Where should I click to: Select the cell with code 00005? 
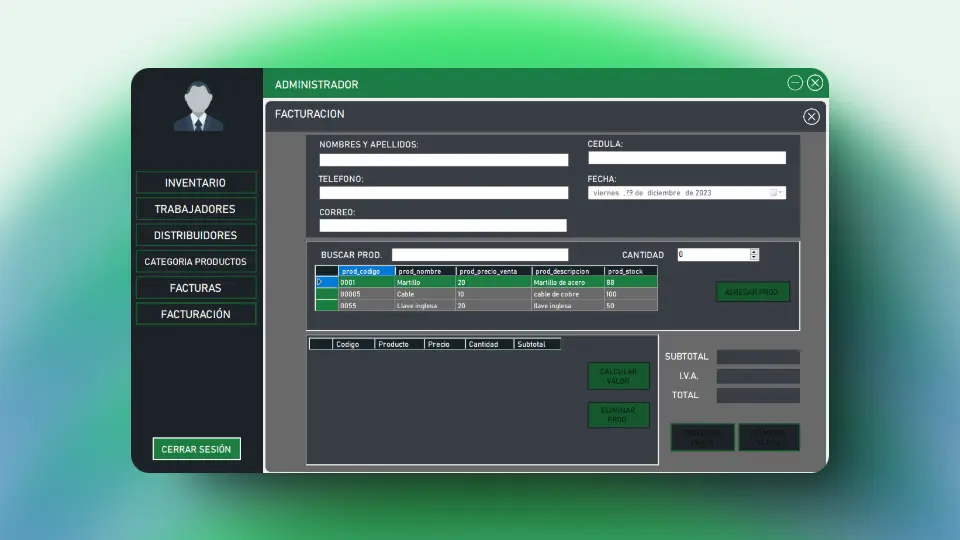(x=367, y=294)
